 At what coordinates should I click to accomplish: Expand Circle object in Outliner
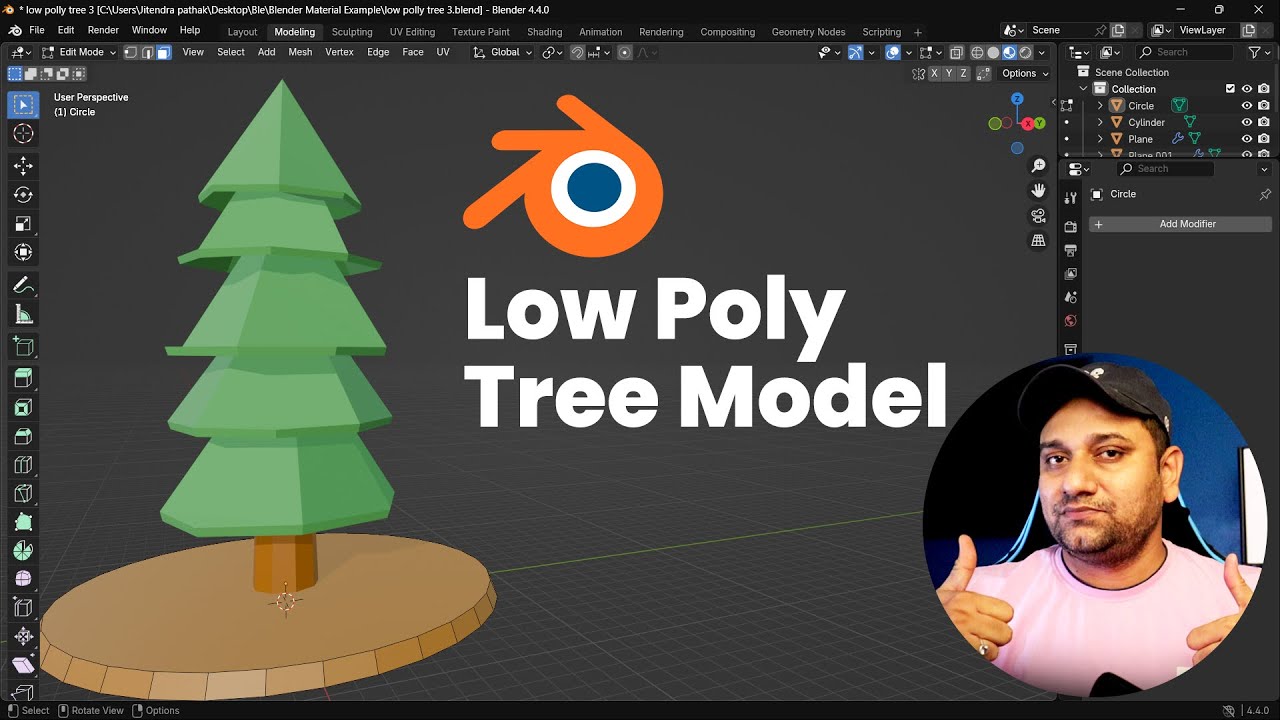(1100, 106)
